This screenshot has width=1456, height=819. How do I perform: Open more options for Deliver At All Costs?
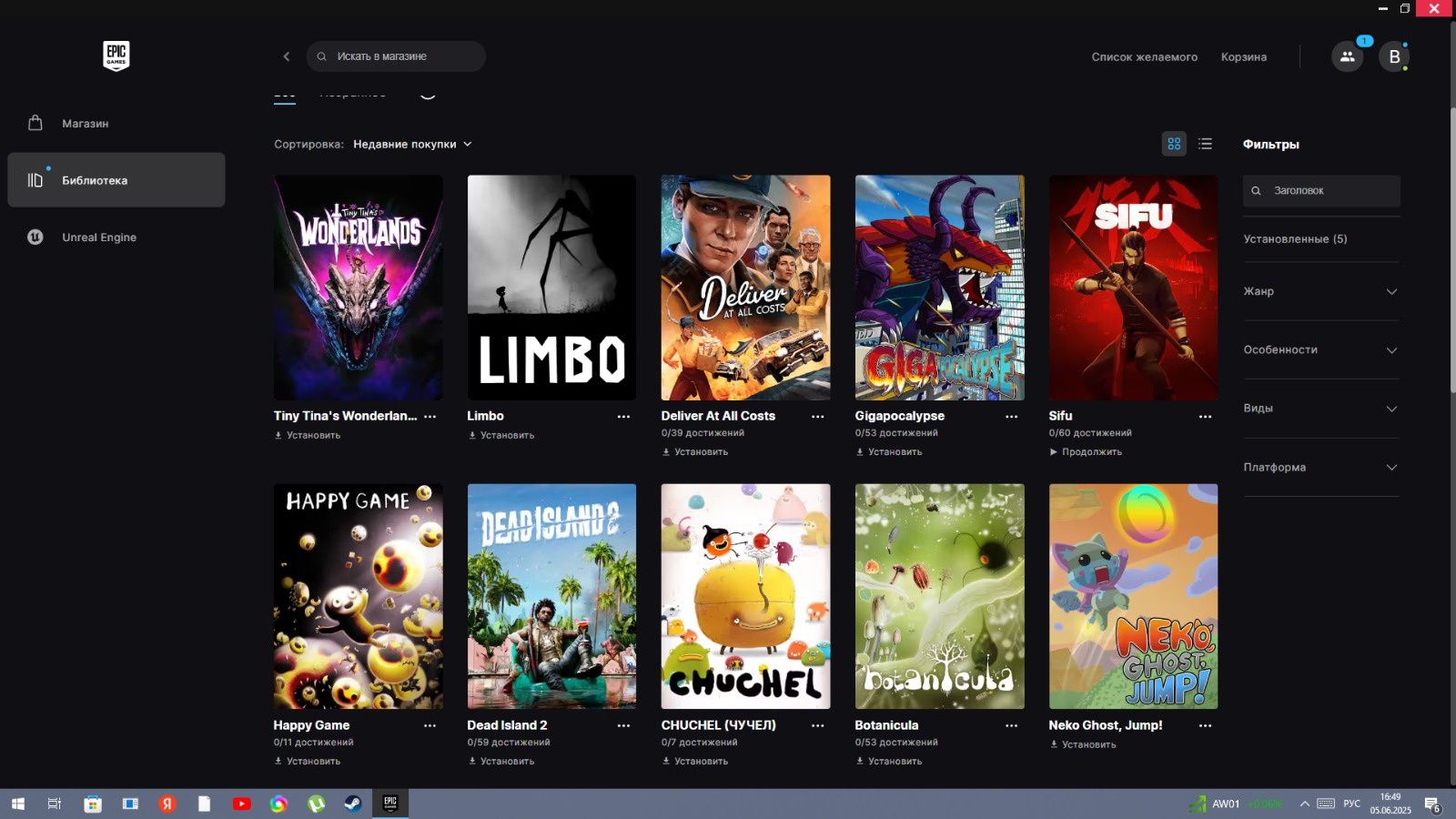pos(817,416)
